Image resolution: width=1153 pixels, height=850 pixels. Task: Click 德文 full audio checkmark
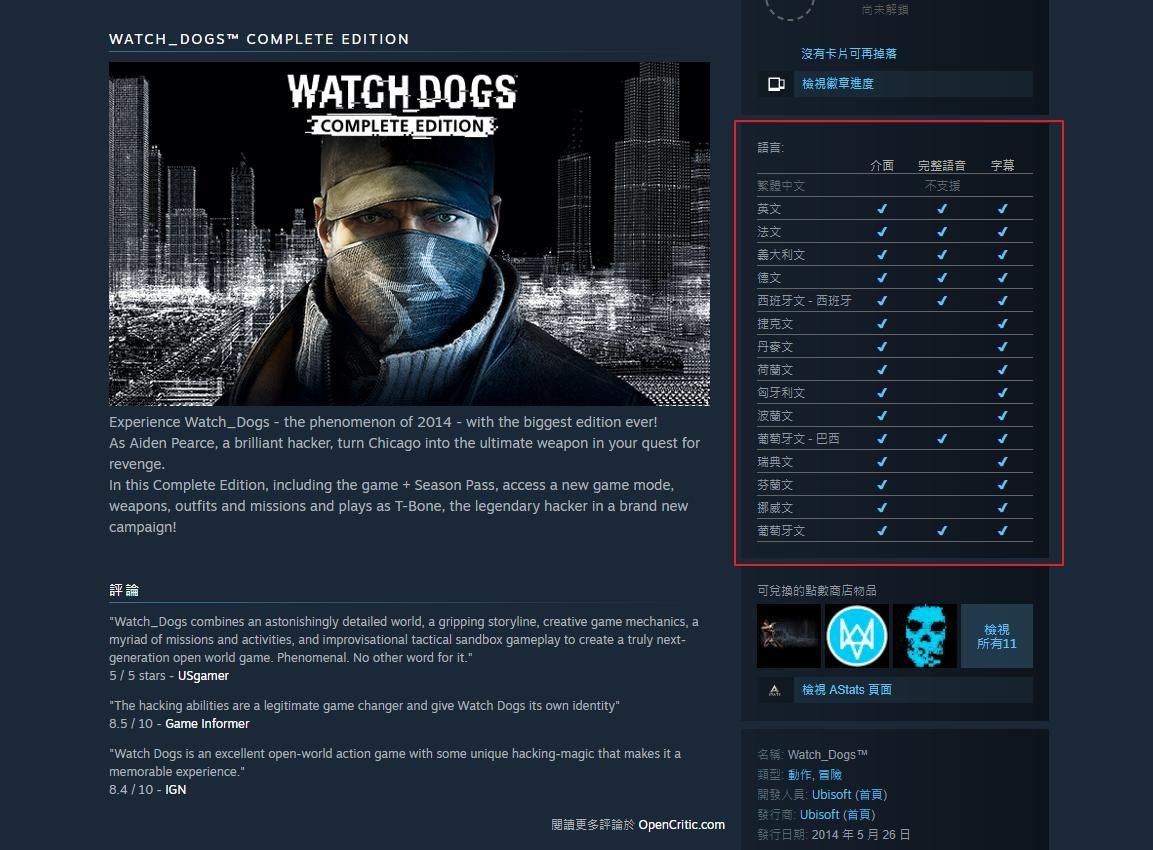[942, 278]
